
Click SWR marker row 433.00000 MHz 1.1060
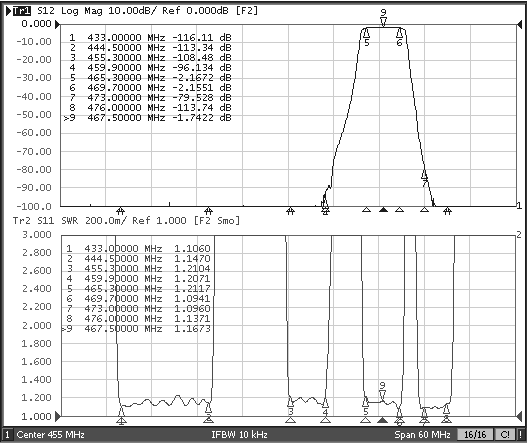138,248
